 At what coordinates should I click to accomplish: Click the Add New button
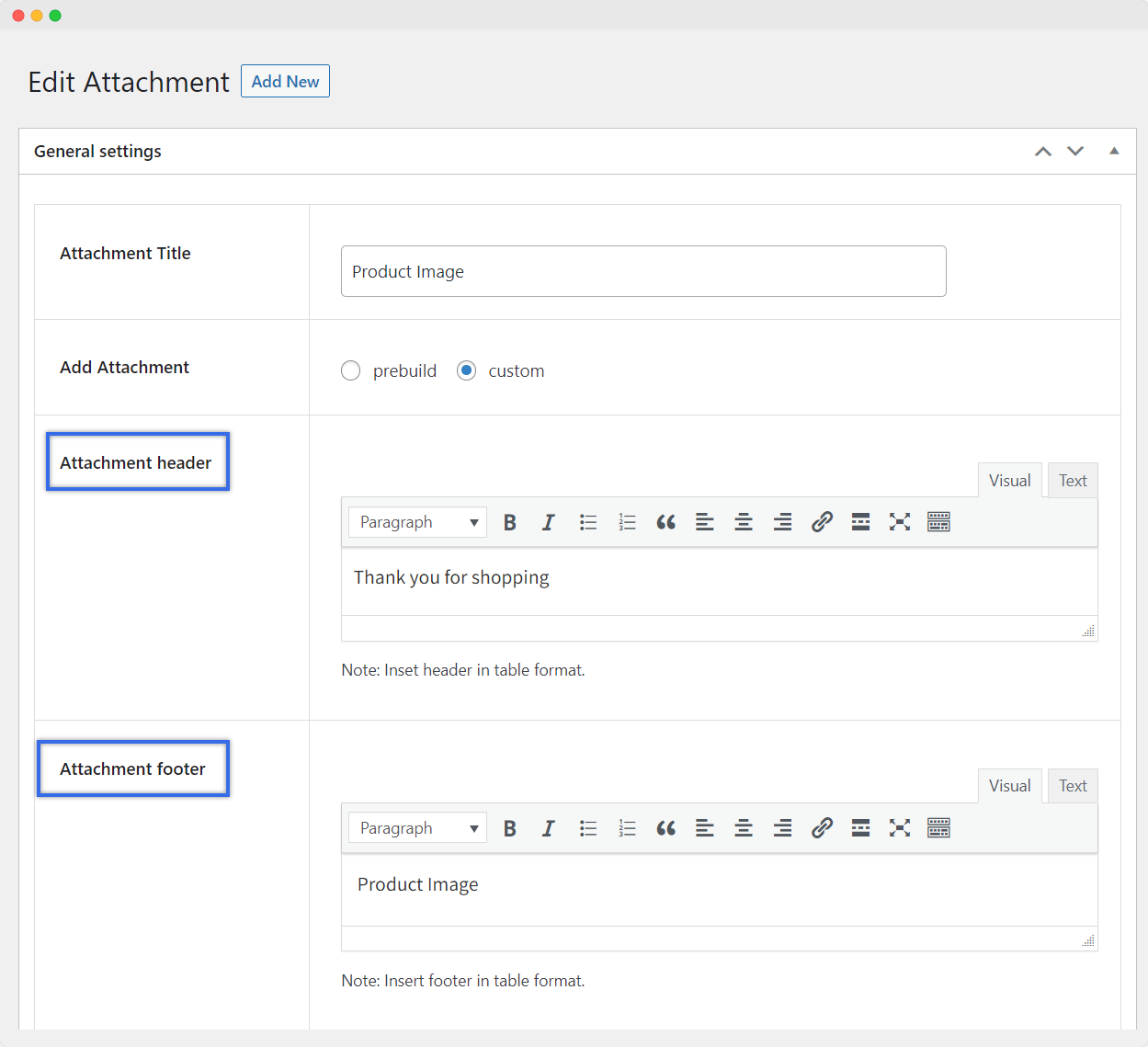285,81
